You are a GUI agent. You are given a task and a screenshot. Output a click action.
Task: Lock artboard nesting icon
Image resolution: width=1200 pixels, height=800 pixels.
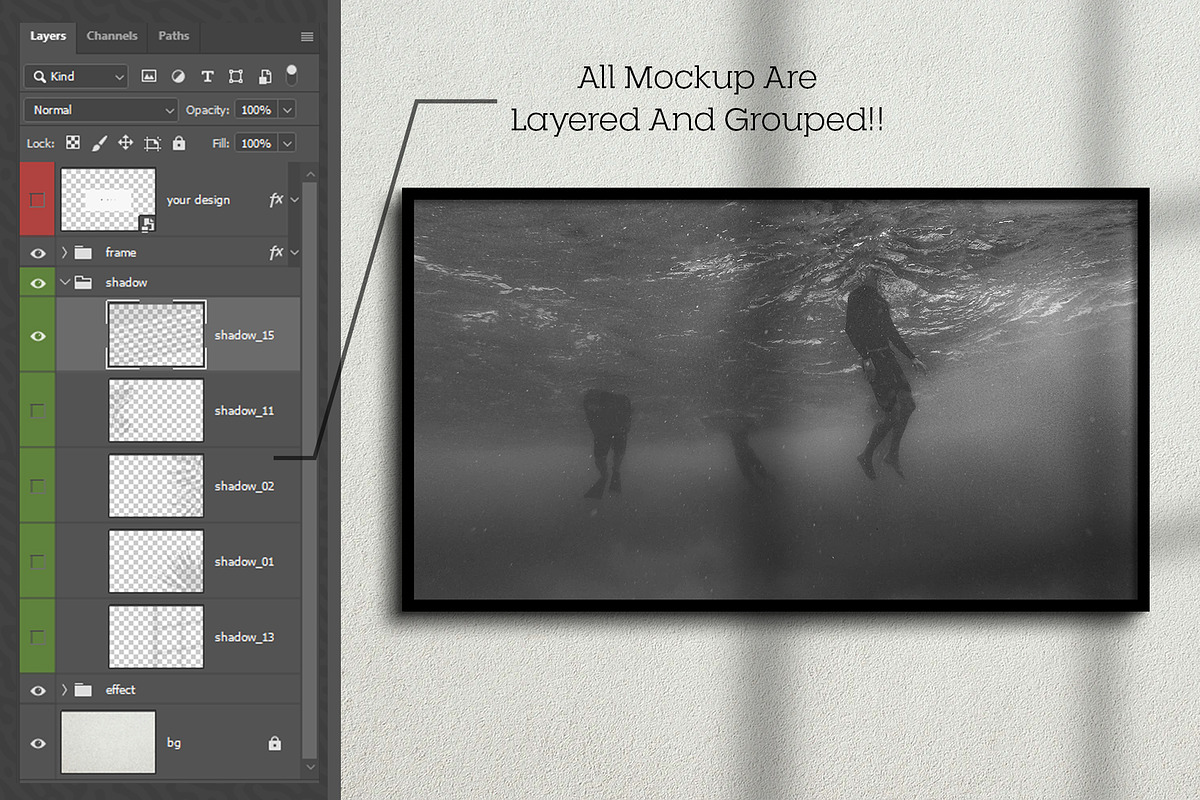(x=152, y=143)
